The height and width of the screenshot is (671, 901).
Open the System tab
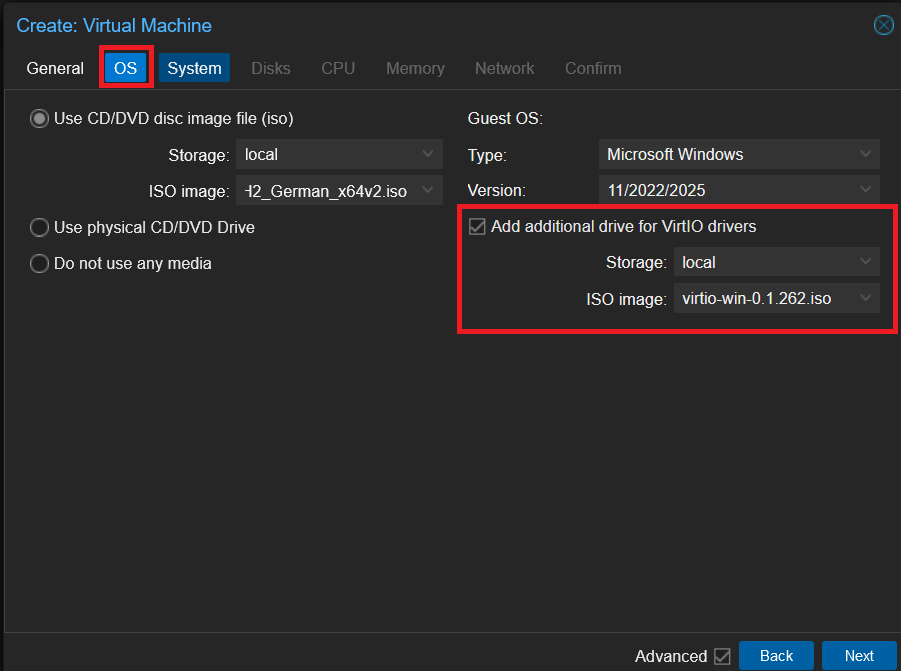[x=194, y=68]
